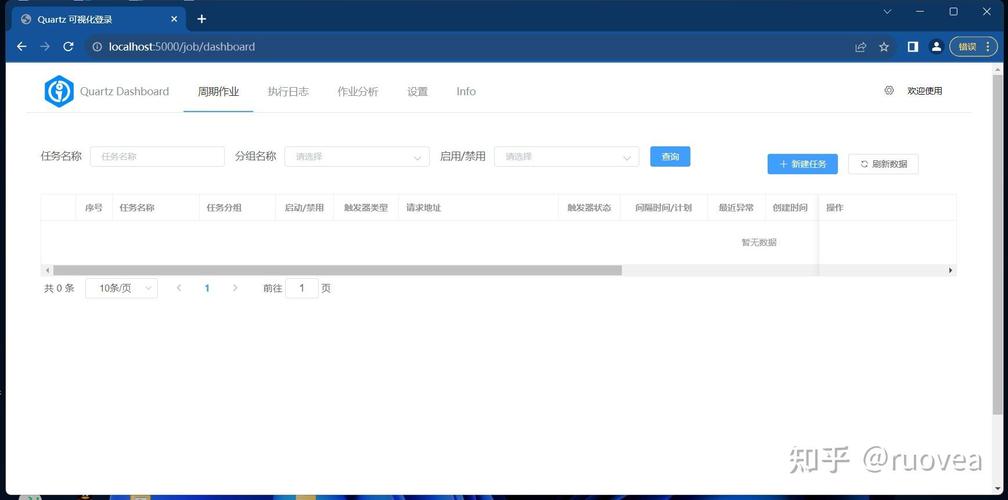Click the 暂无数据 empty table text
Viewport: 1008px width, 500px height.
(x=759, y=242)
